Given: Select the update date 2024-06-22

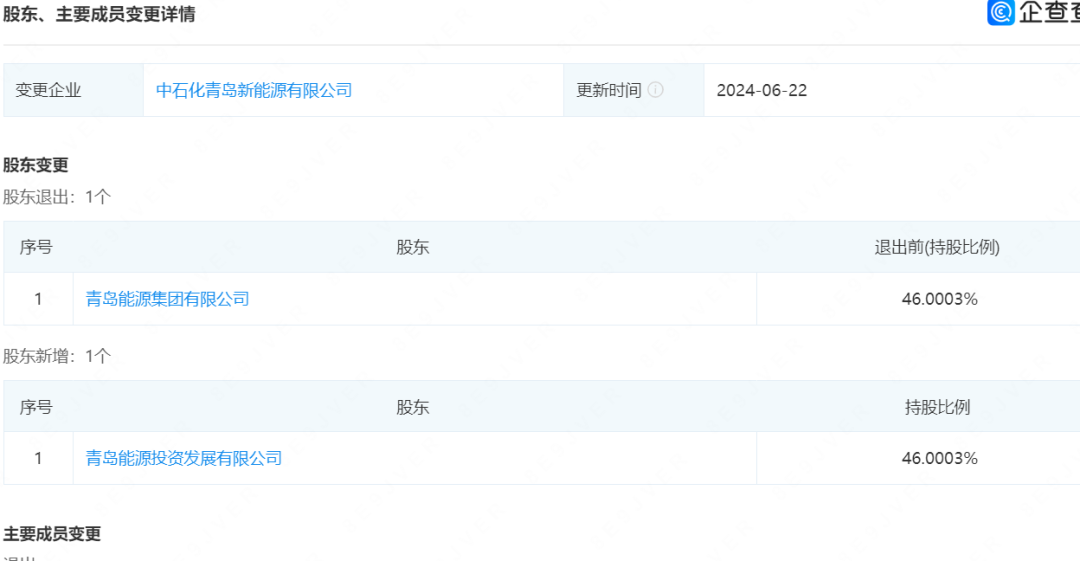Looking at the screenshot, I should [762, 90].
